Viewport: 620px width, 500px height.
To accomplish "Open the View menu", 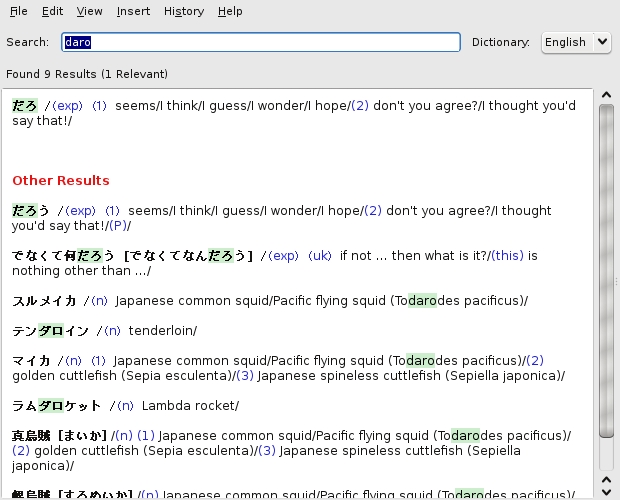I will coord(89,11).
